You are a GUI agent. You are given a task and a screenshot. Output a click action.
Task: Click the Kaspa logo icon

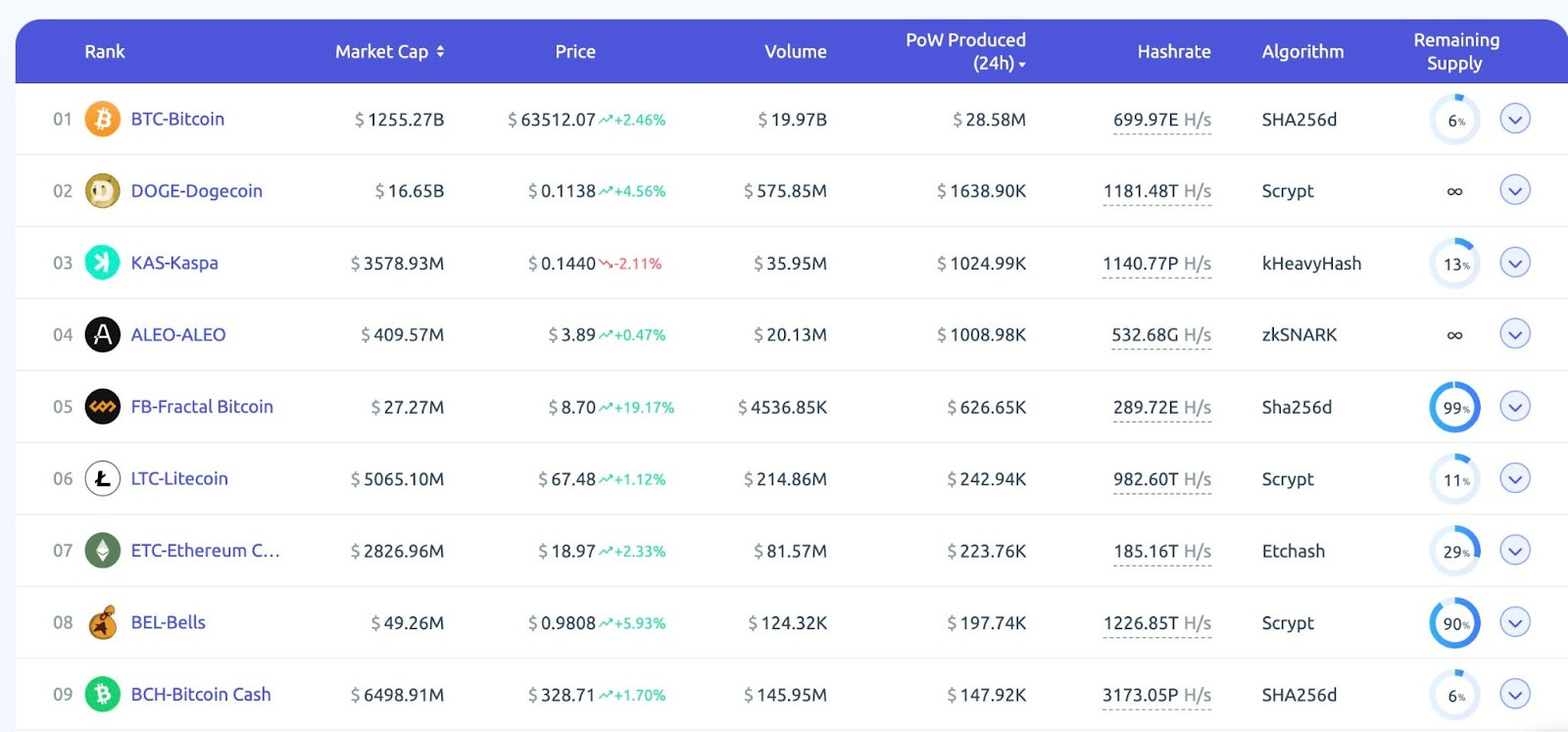coord(103,263)
